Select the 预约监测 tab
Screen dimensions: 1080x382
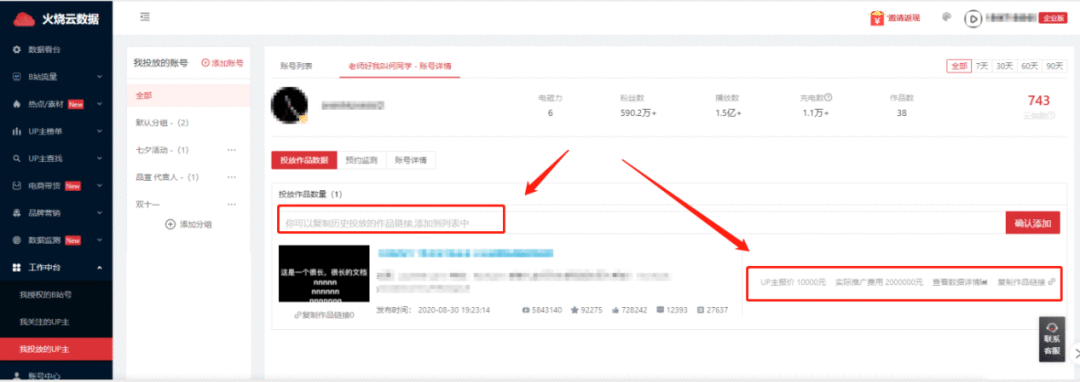point(362,160)
